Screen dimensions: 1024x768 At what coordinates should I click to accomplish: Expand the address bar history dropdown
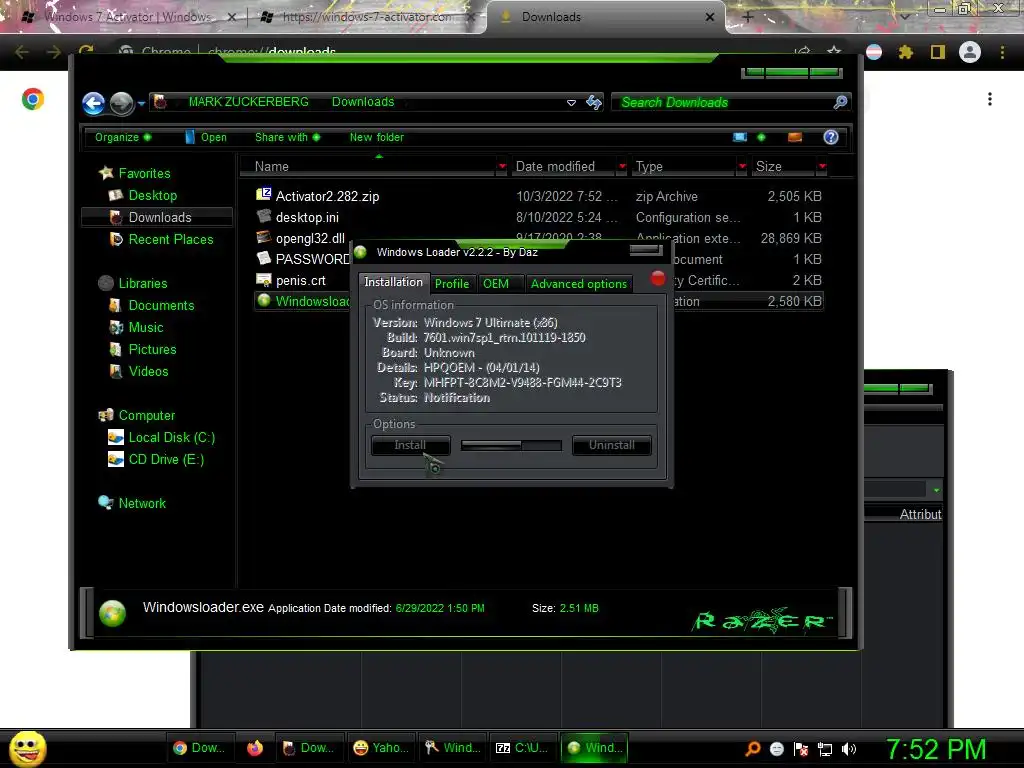pos(571,103)
